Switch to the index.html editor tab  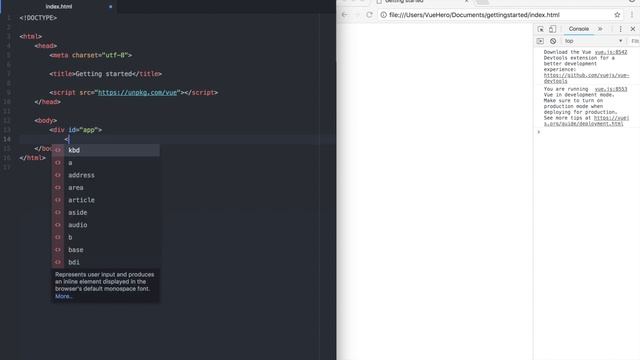[x=59, y=7]
